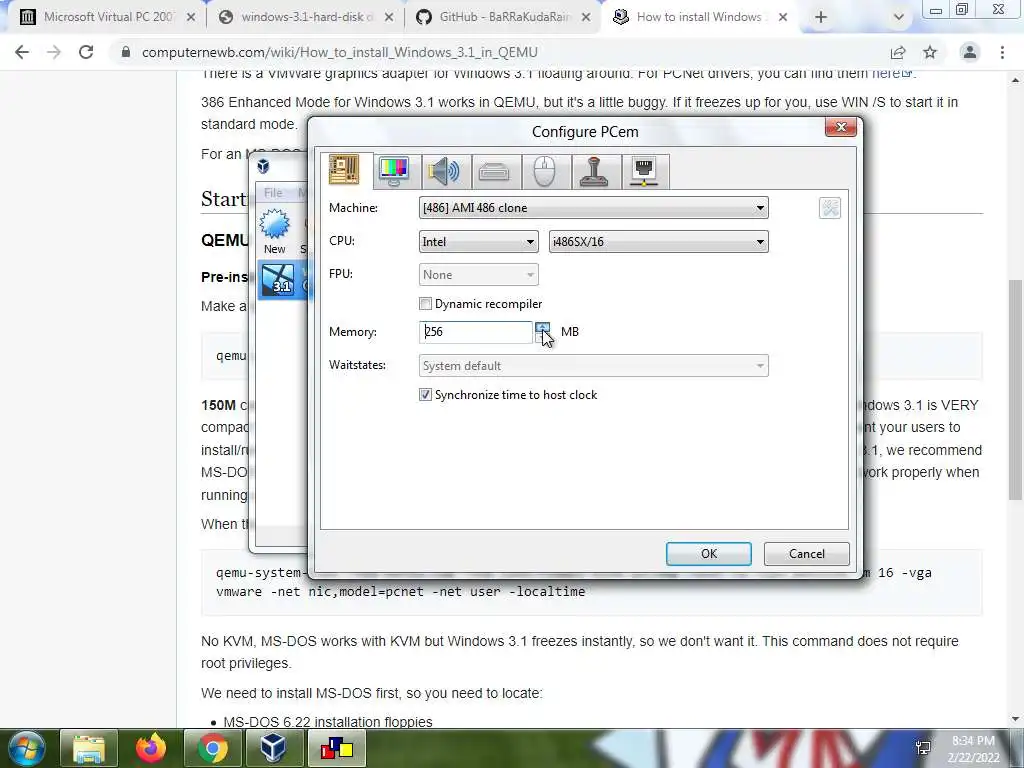Open the Drives configuration tab
The width and height of the screenshot is (1024, 768).
(x=494, y=172)
